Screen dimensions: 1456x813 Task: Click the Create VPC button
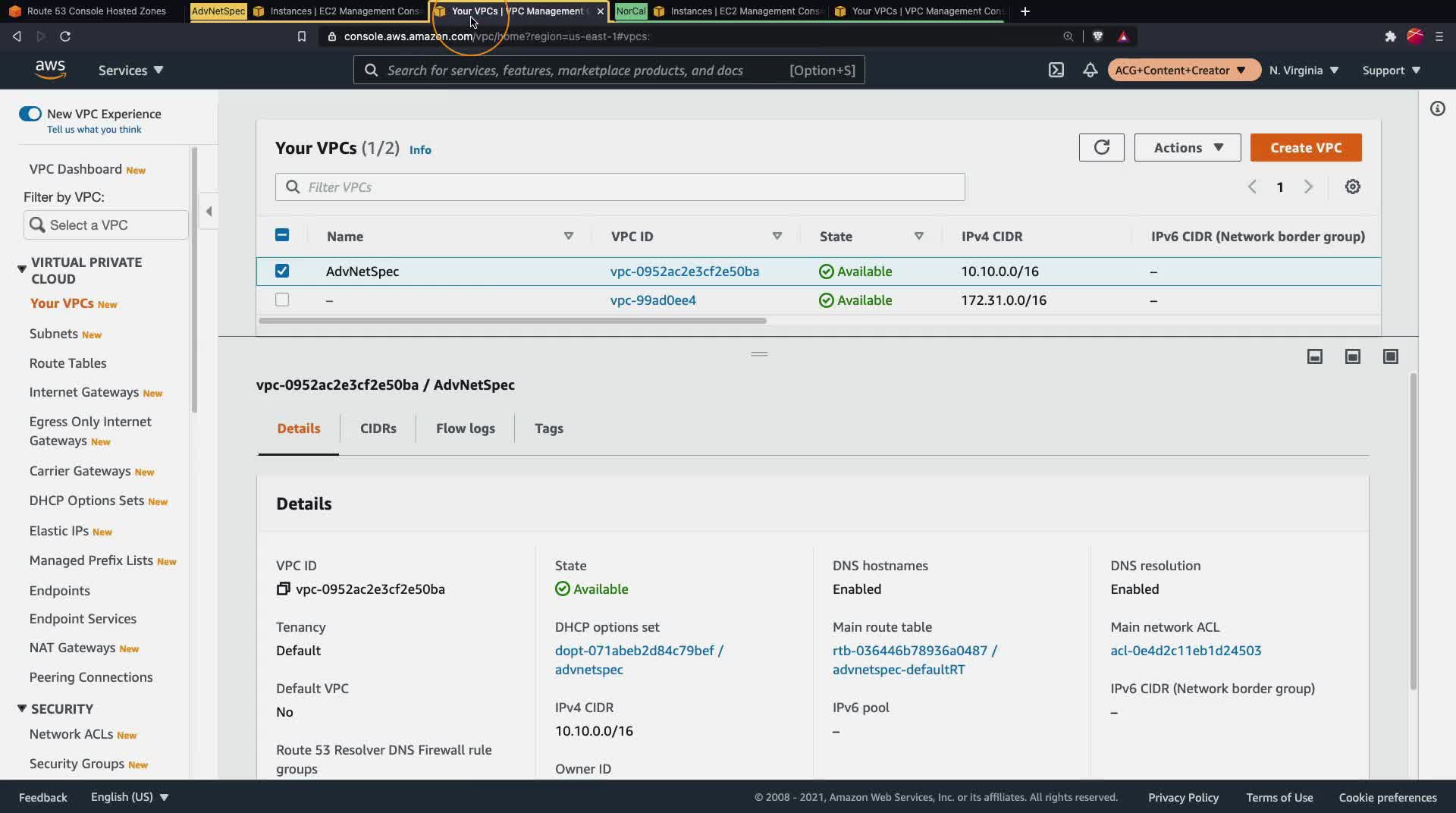[x=1306, y=147]
